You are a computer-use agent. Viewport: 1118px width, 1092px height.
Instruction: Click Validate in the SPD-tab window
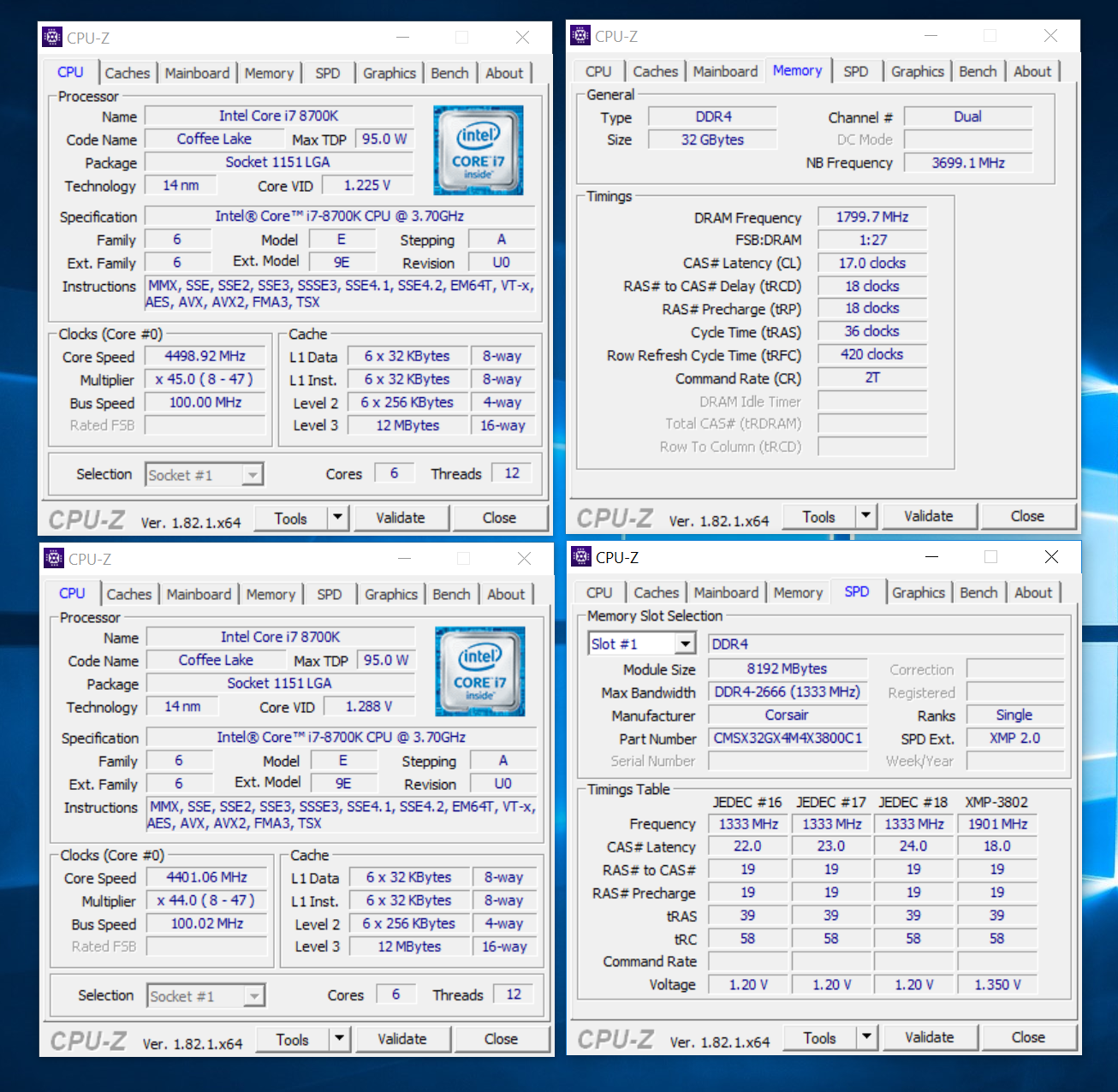929,1036
